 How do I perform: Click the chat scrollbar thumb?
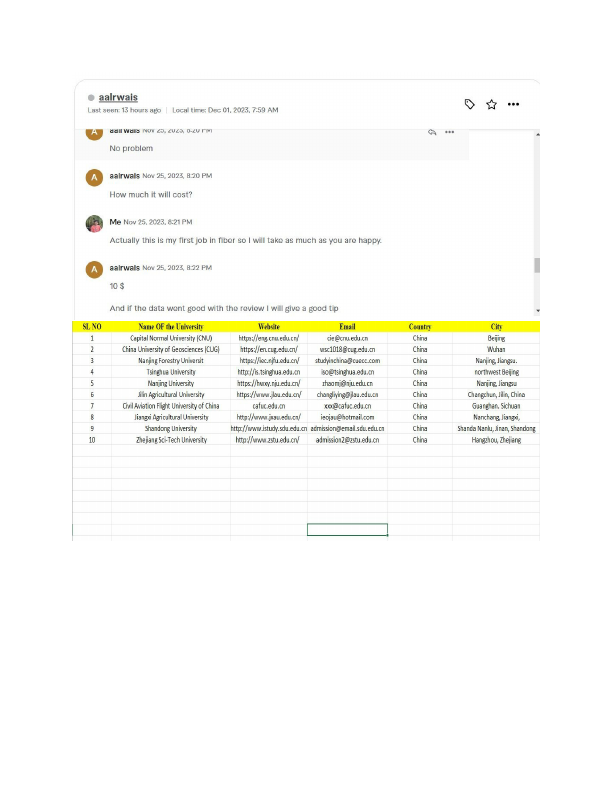tap(537, 265)
